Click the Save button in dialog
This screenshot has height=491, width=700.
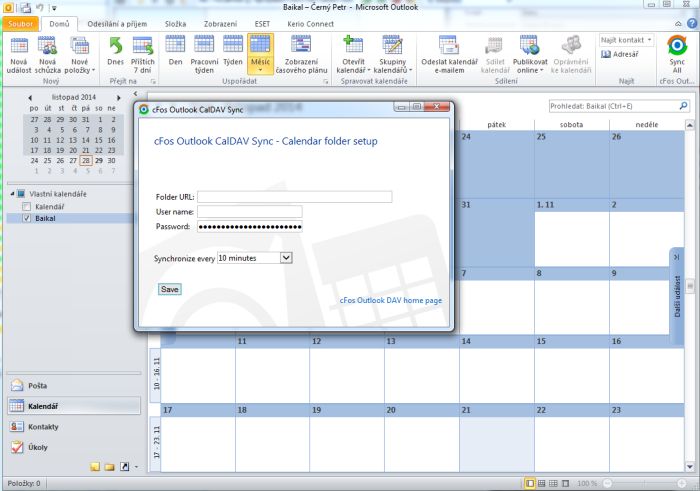(x=170, y=289)
